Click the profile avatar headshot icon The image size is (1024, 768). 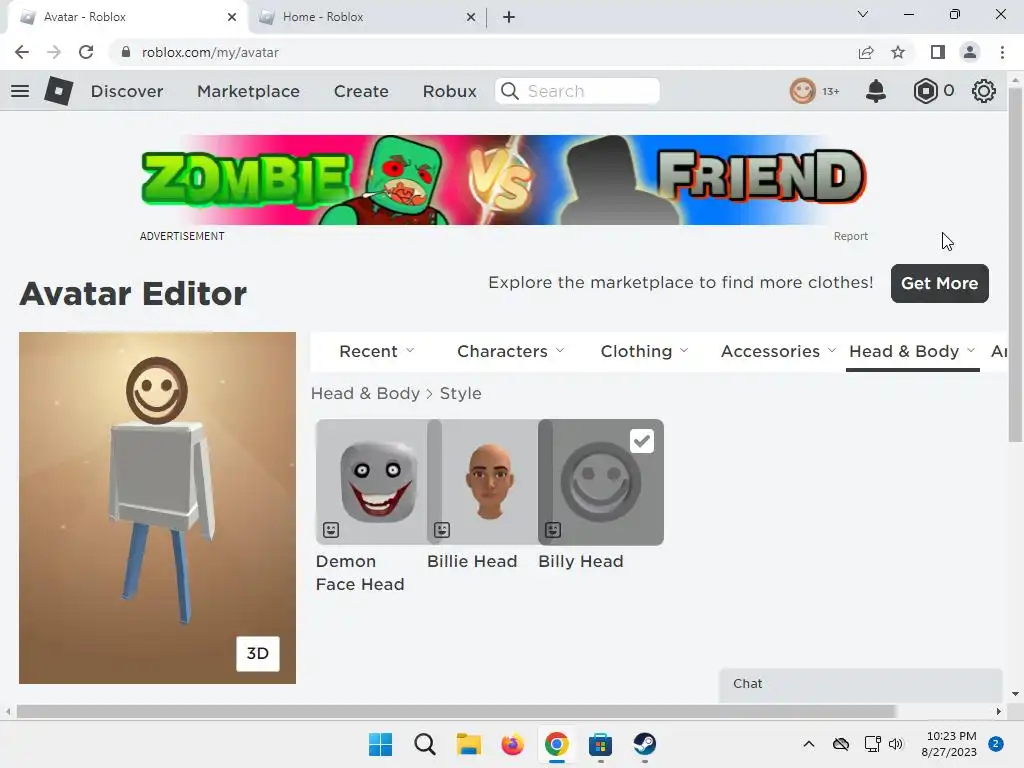tap(803, 91)
